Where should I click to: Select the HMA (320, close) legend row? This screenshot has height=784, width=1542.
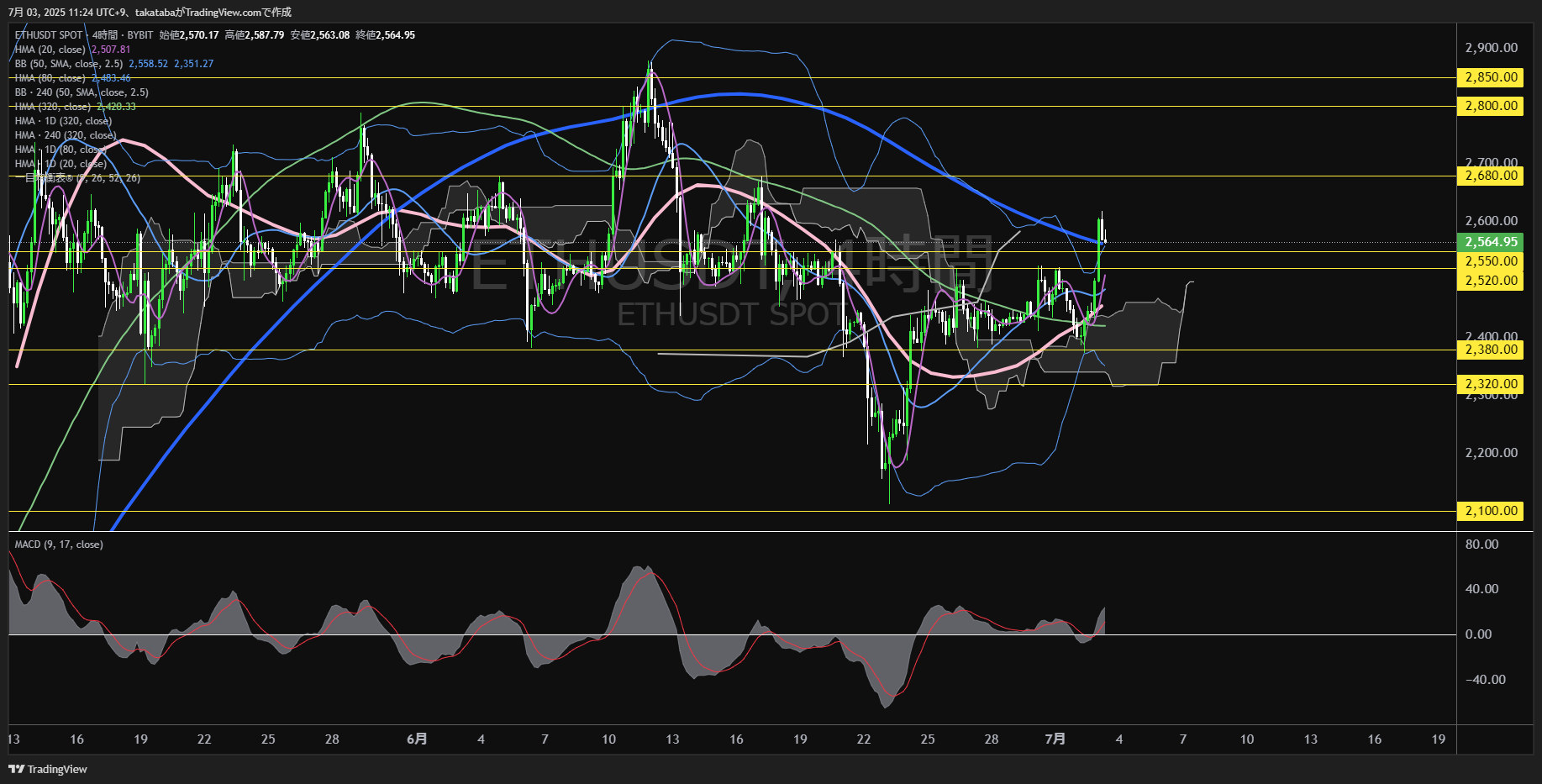coord(52,107)
